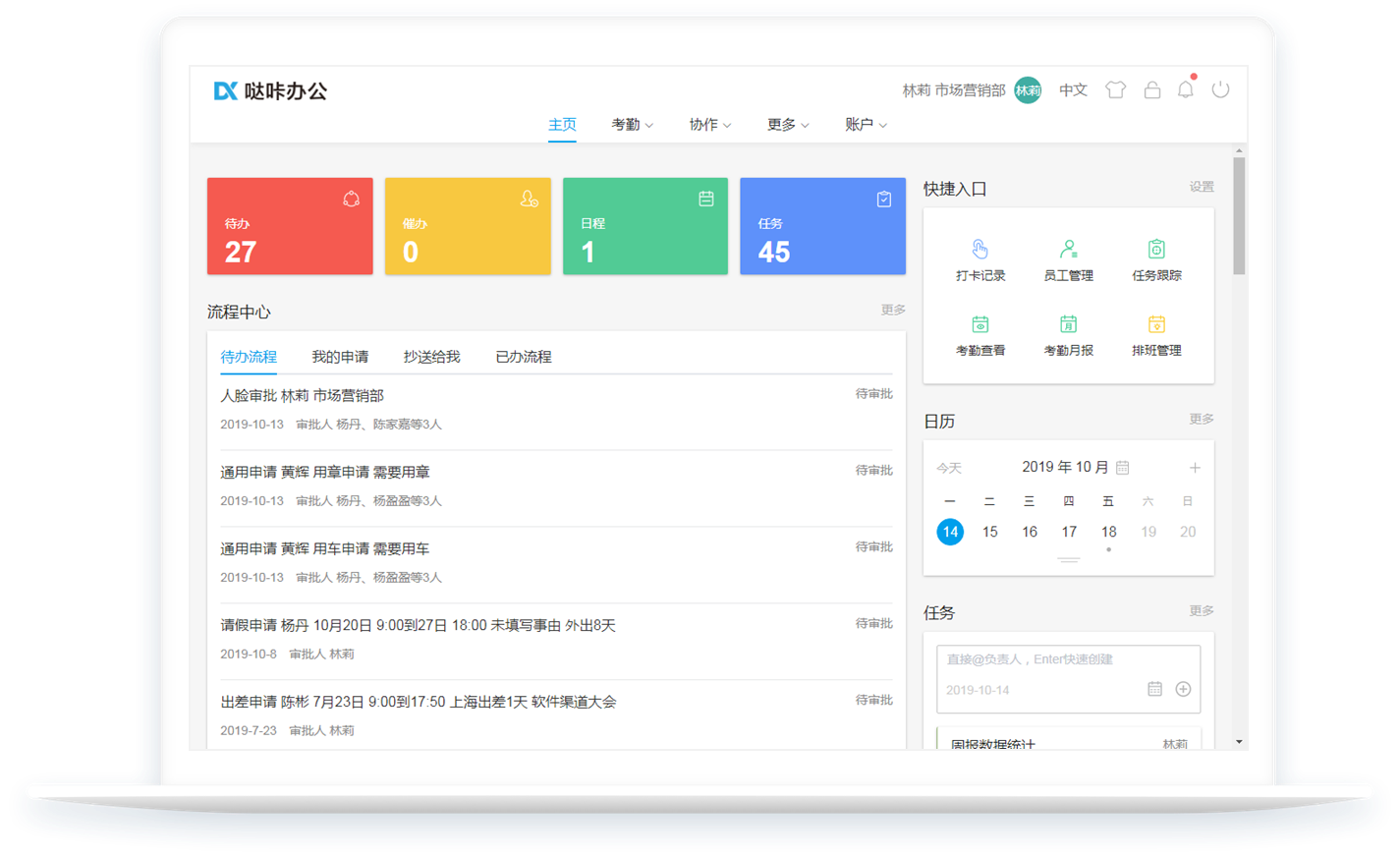Expand the 考勤 navigation dropdown
Screen dimensions: 1400x856
point(632,124)
